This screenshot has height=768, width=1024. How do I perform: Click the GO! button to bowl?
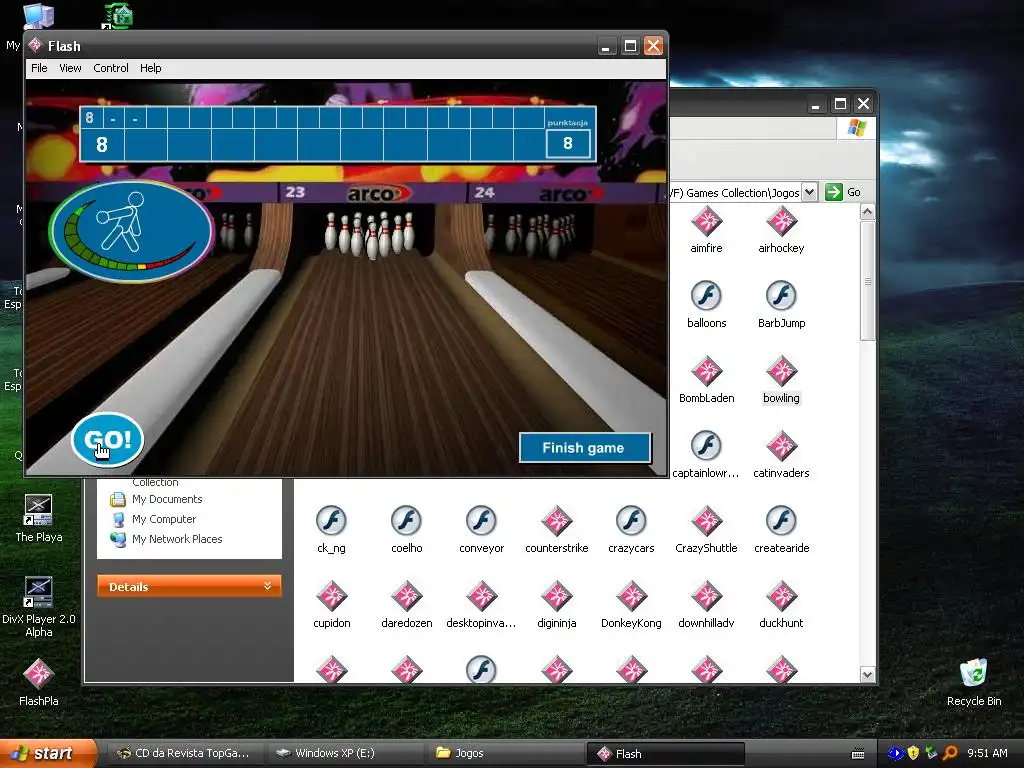[x=107, y=440]
